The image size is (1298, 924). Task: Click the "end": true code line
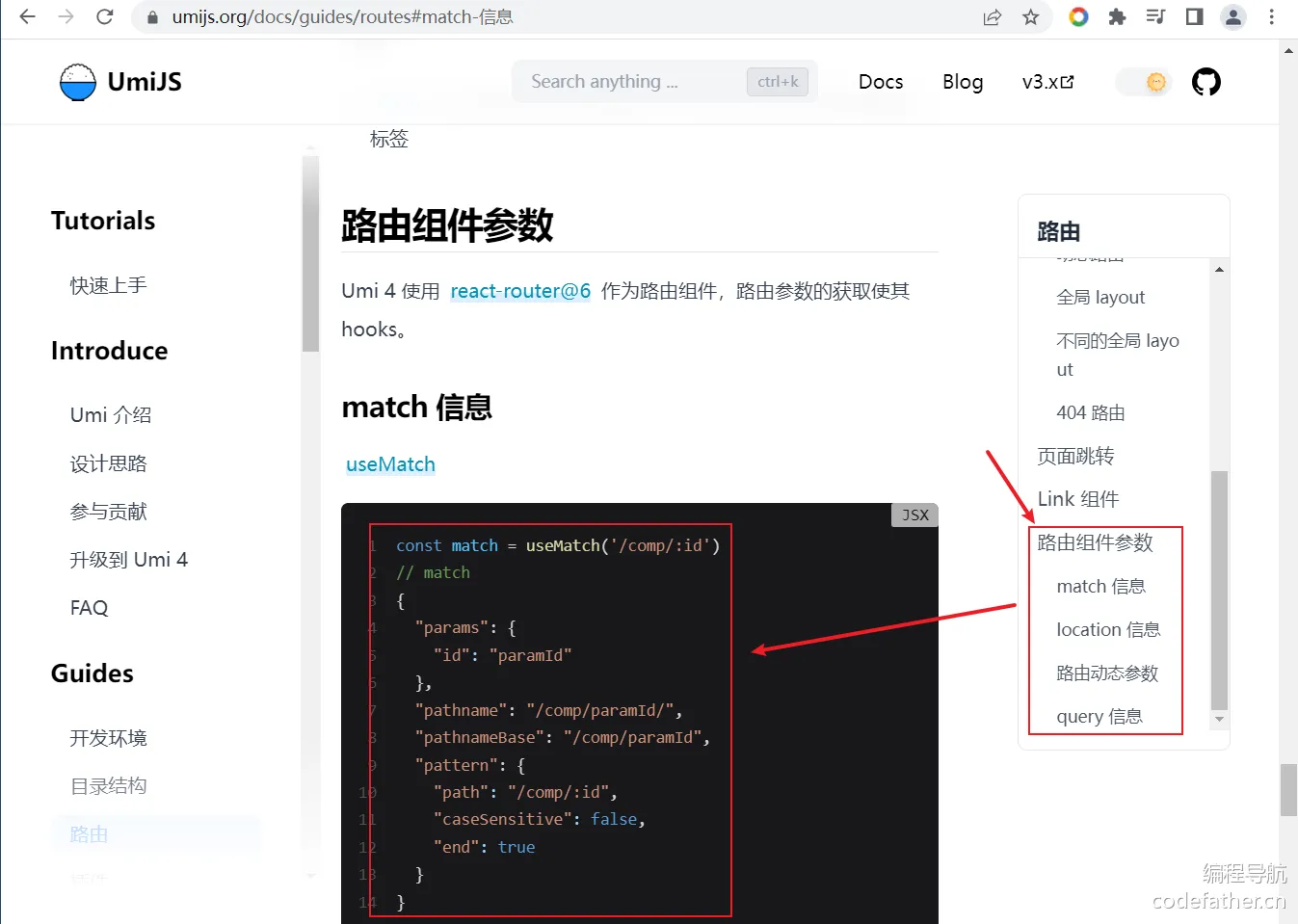coord(484,848)
